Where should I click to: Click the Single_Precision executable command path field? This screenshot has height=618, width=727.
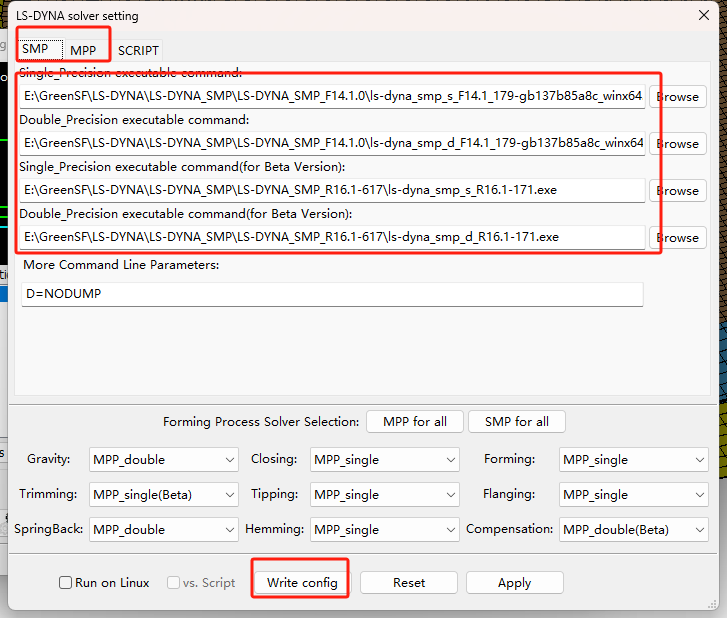pyautogui.click(x=333, y=96)
